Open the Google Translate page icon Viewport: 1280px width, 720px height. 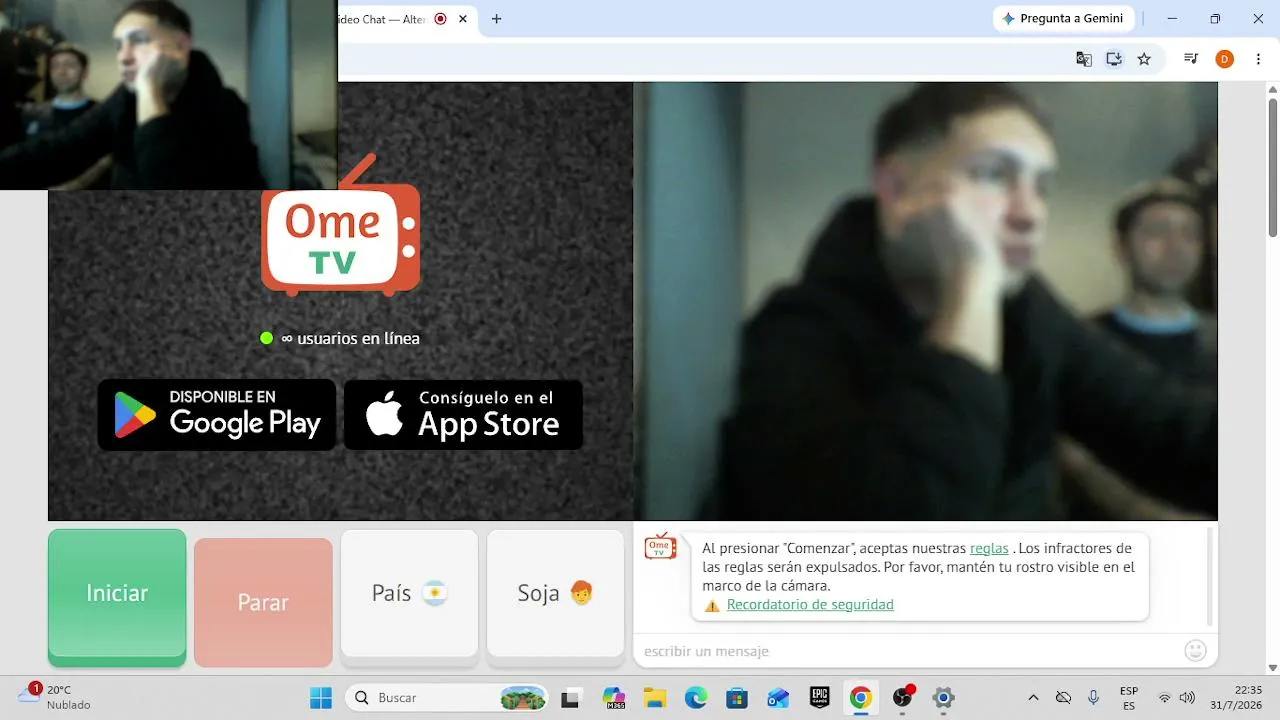coord(1084,59)
